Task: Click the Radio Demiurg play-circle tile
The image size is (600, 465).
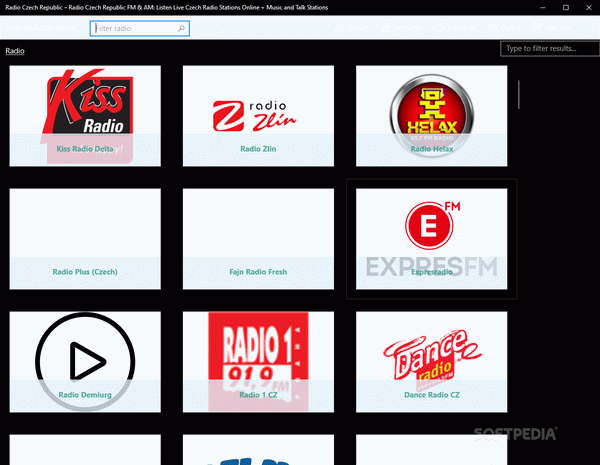Action: point(85,362)
